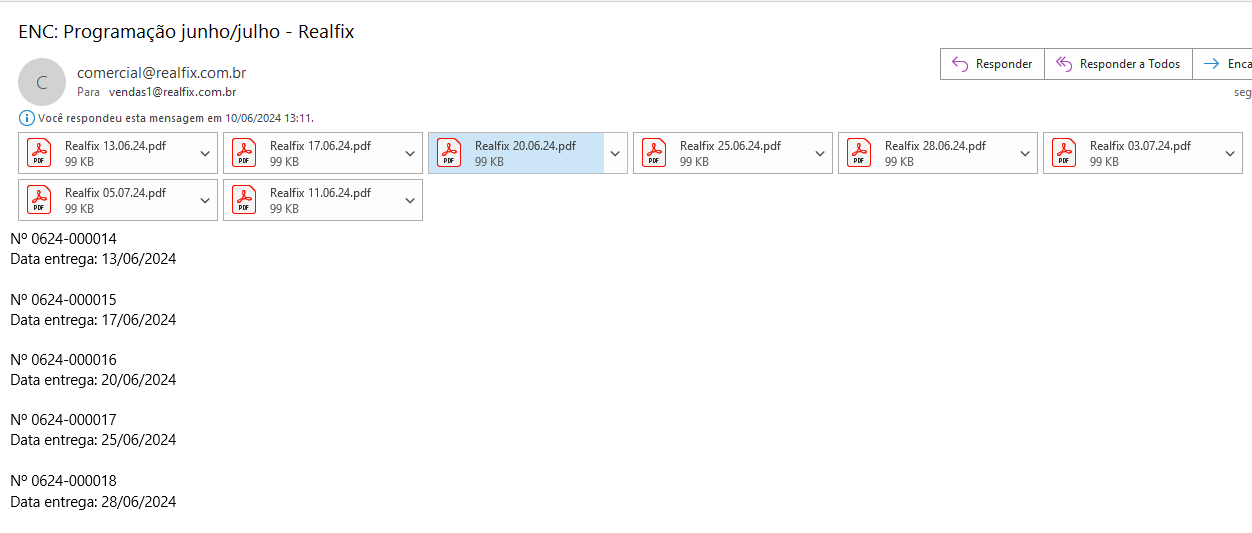
Task: Click the info icon beside replied notice
Action: tap(27, 118)
